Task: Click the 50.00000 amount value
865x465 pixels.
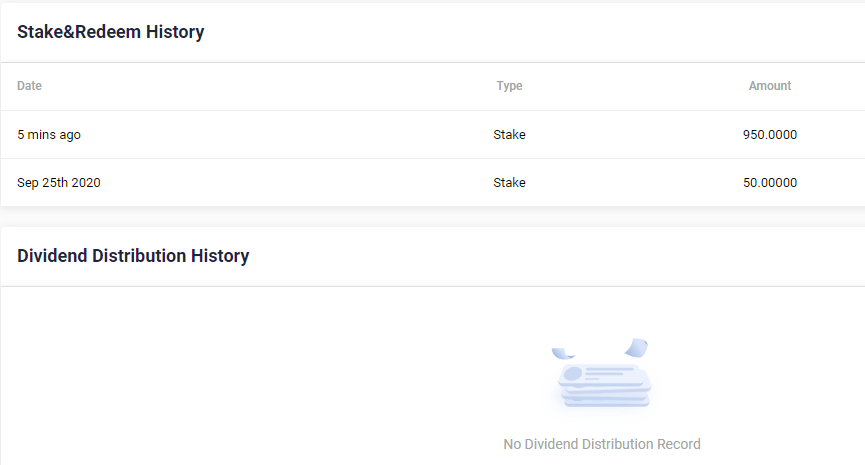Action: point(770,183)
